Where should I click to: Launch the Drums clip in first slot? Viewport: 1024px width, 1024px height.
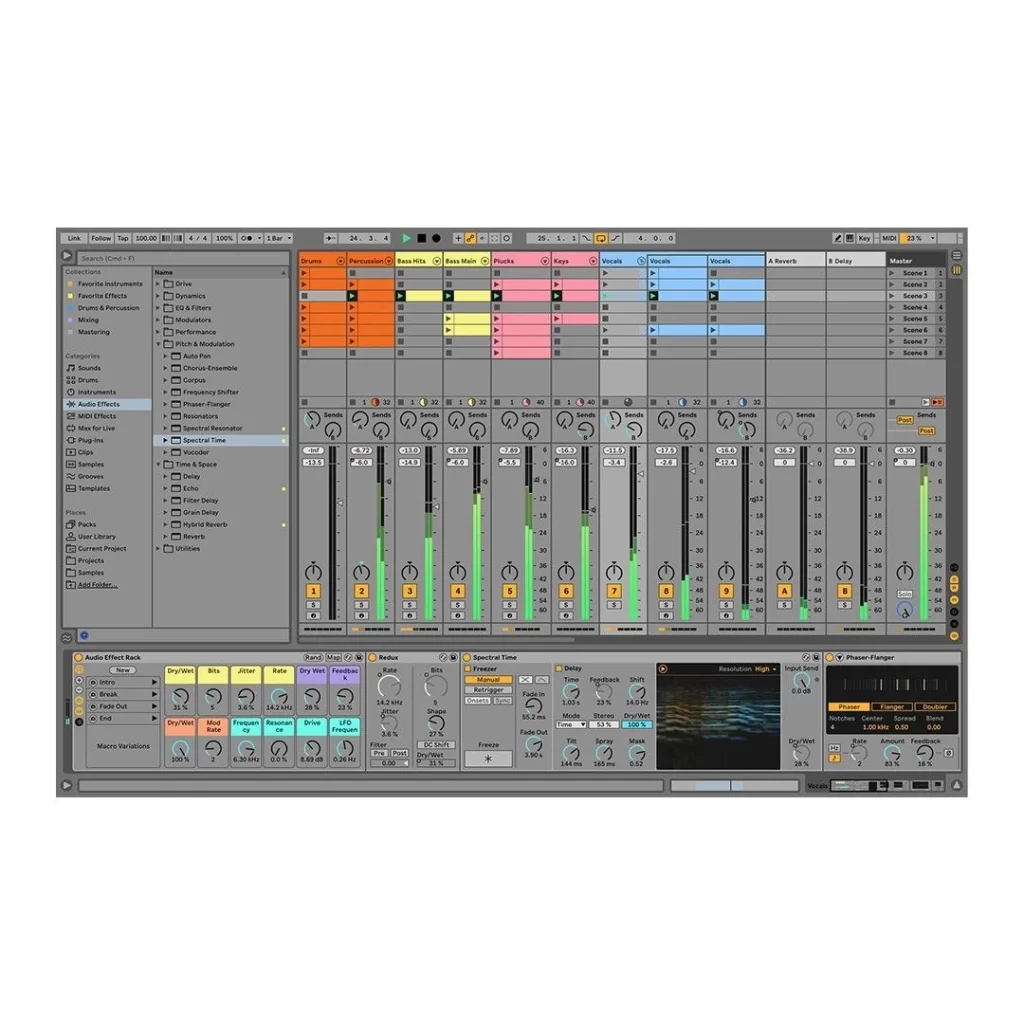pos(304,273)
